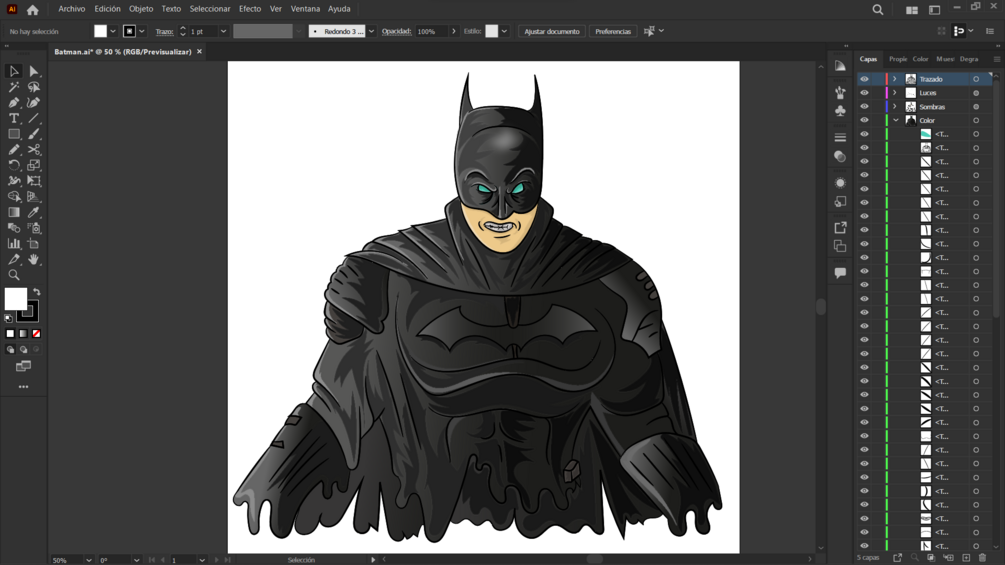
Task: Hide the Sombras layer
Action: click(865, 107)
